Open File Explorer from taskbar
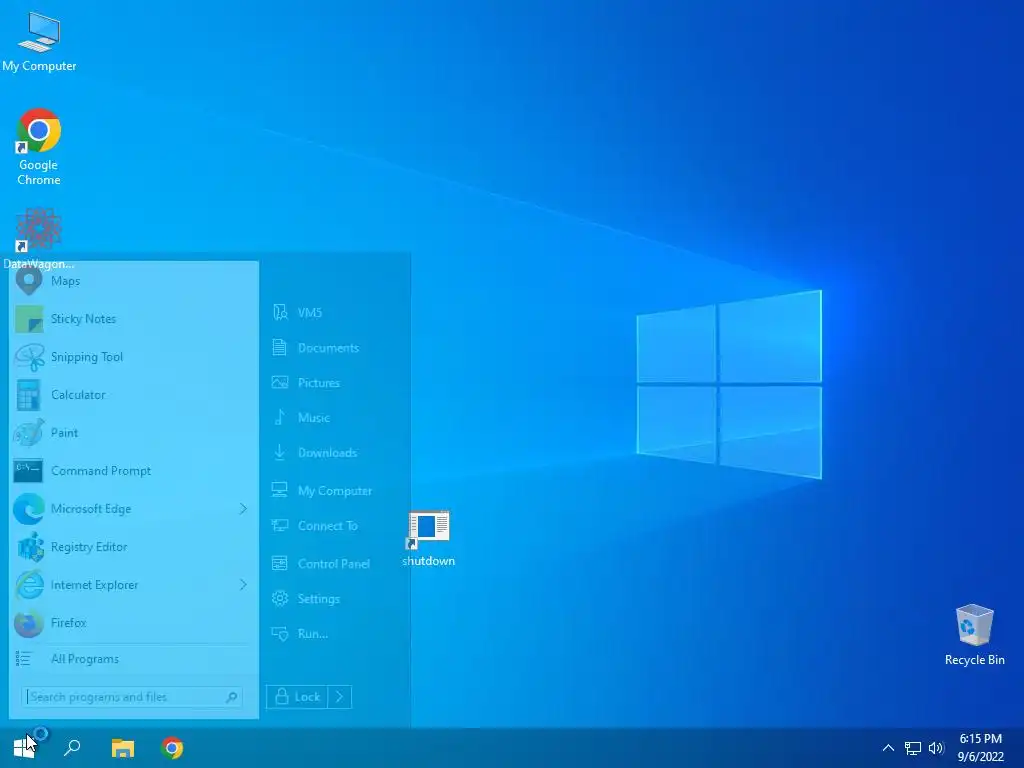This screenshot has width=1024, height=768. coord(122,748)
